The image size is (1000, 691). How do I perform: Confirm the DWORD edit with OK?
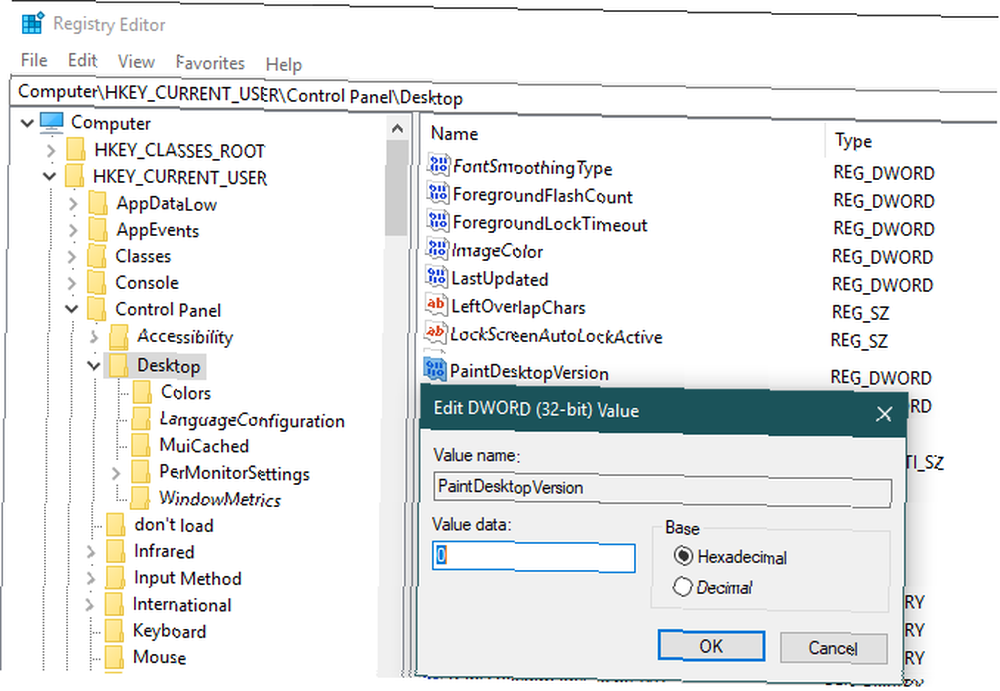711,646
